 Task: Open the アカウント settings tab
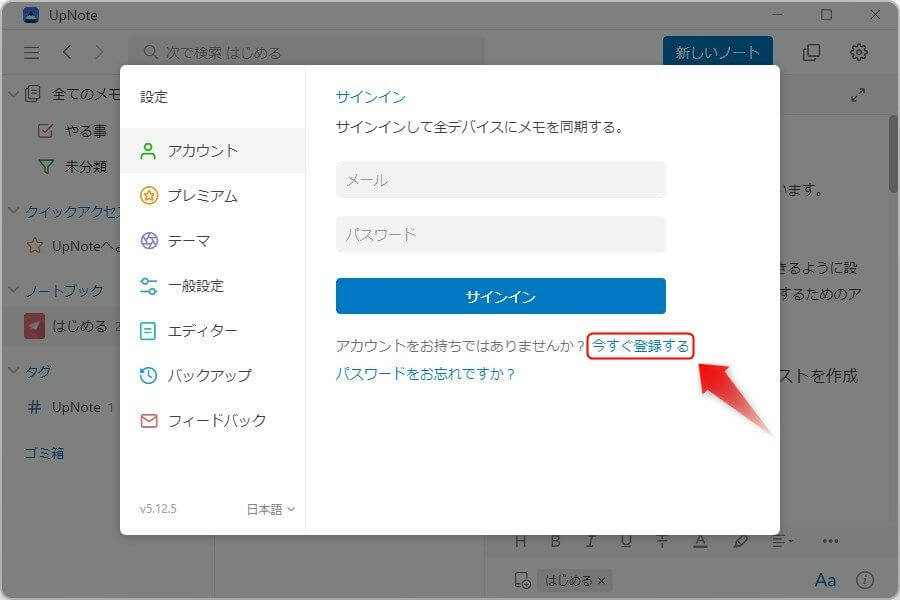tap(212, 150)
